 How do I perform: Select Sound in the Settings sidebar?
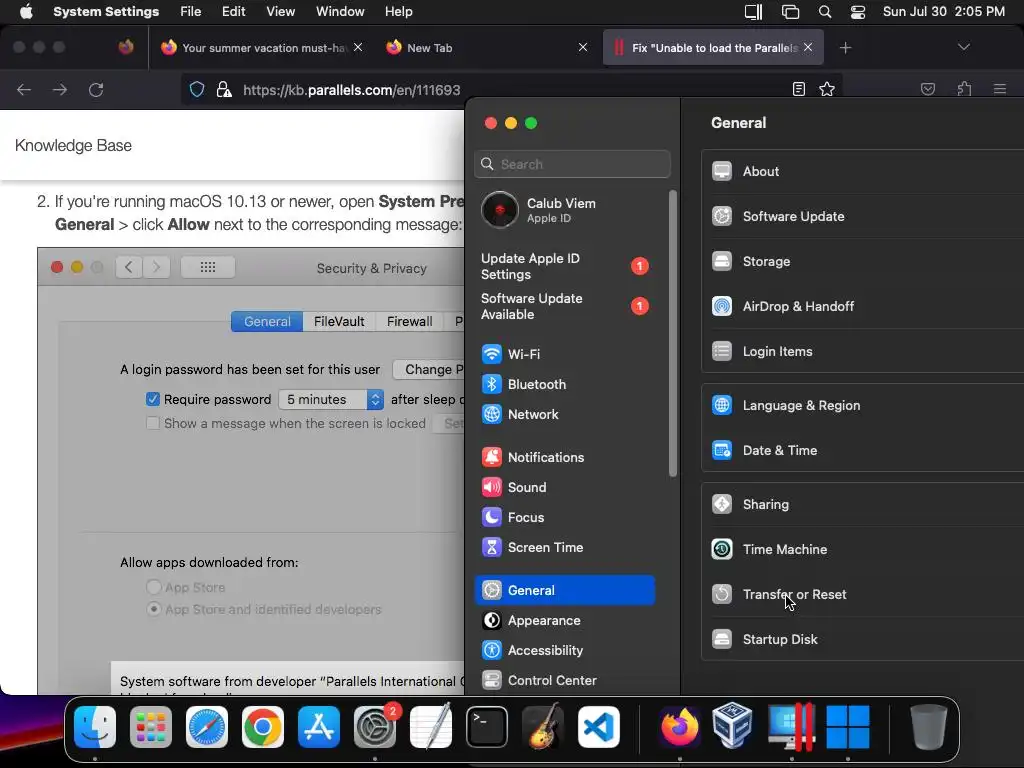[565, 487]
